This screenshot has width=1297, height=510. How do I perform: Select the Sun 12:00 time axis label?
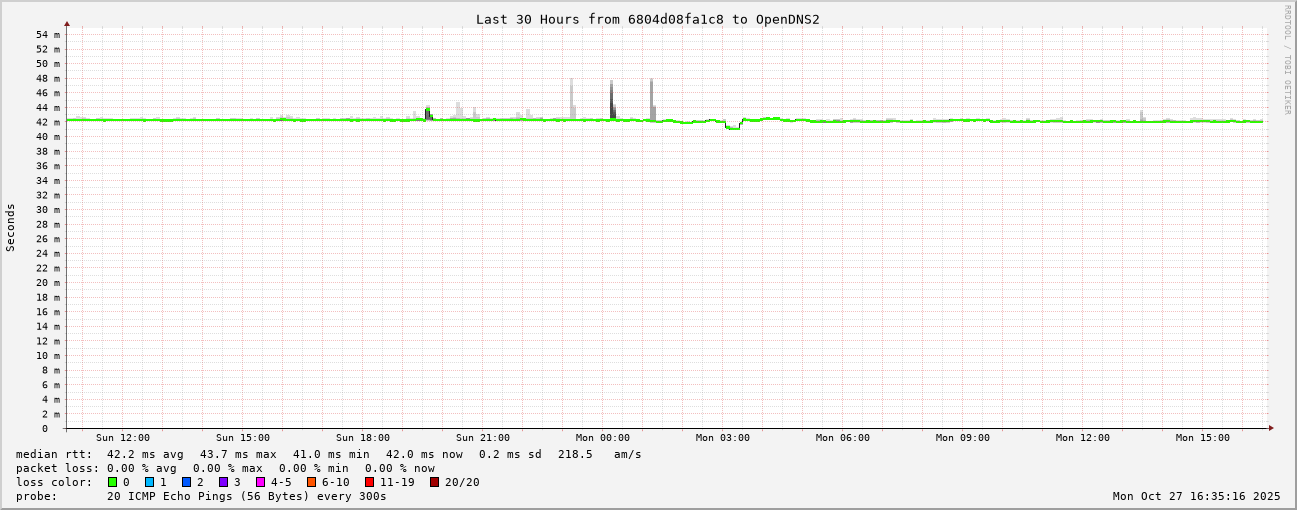tap(123, 438)
